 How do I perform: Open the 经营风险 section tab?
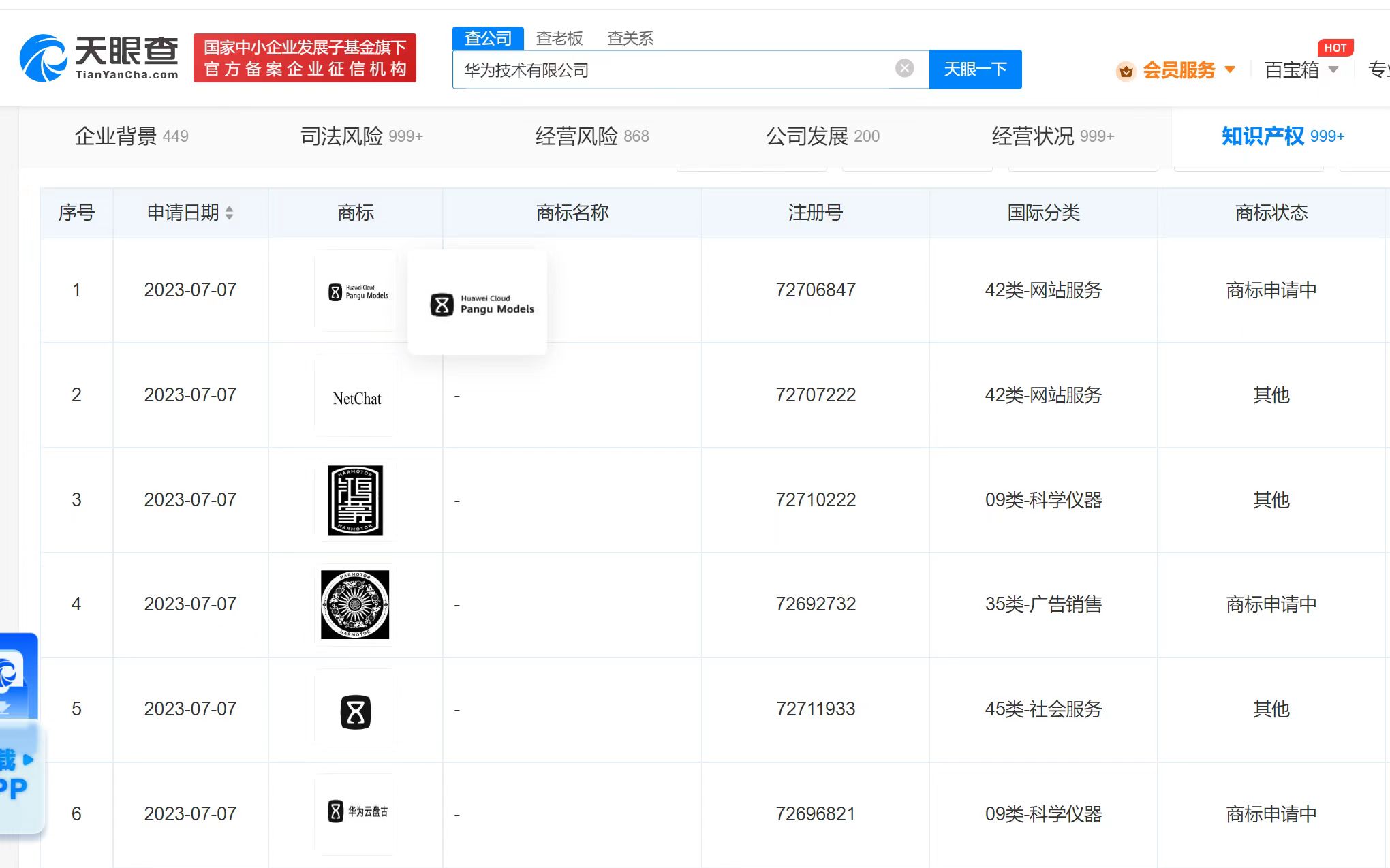point(592,136)
